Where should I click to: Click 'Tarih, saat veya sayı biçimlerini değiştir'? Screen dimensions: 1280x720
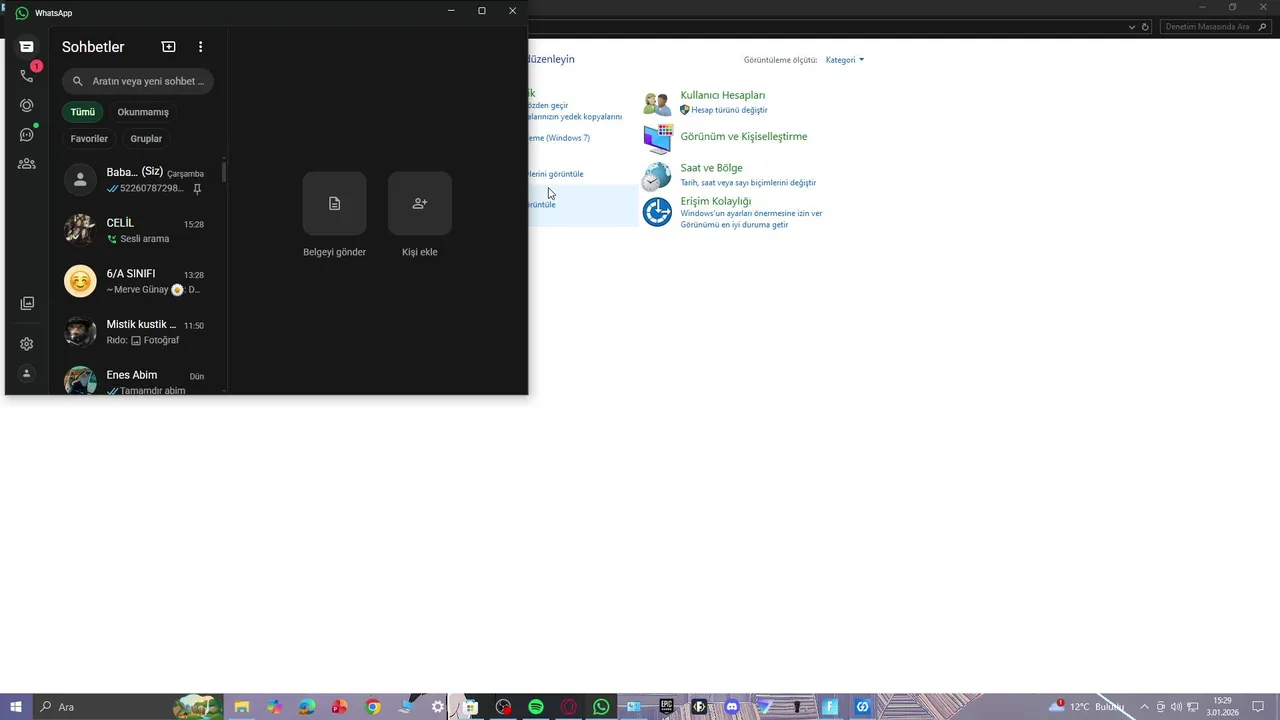[x=748, y=183]
